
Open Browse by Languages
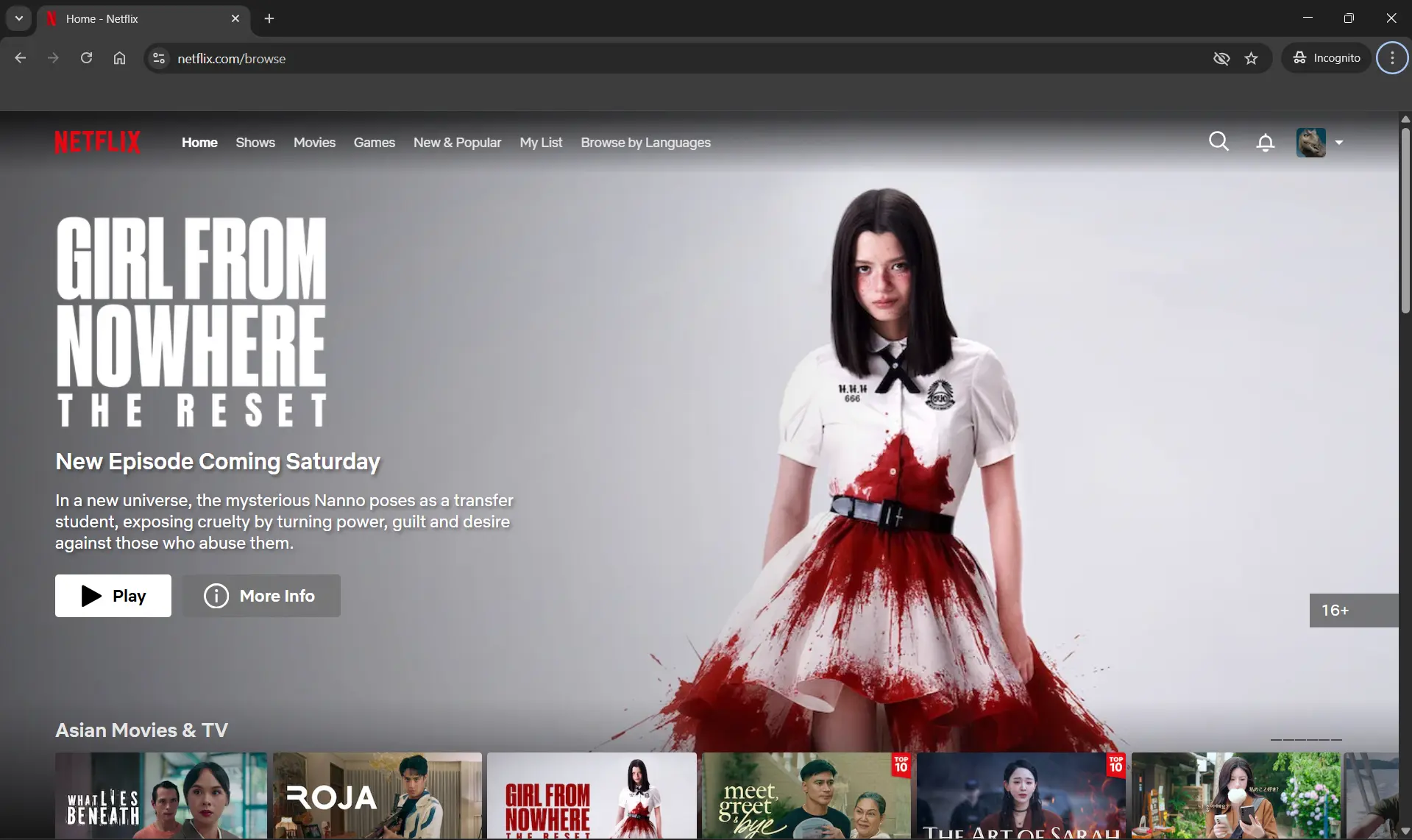pos(645,143)
